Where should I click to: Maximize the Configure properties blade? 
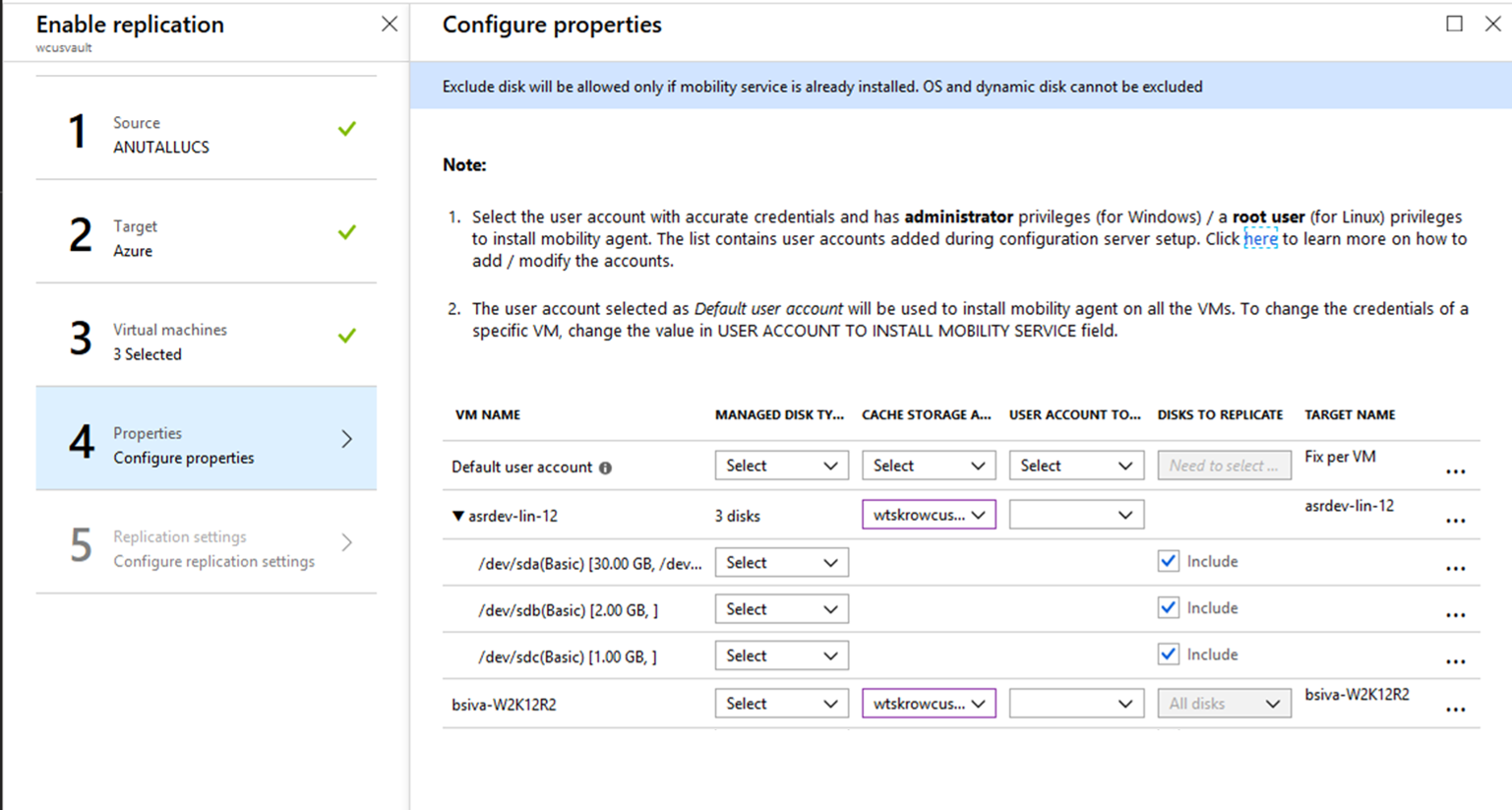(x=1455, y=24)
